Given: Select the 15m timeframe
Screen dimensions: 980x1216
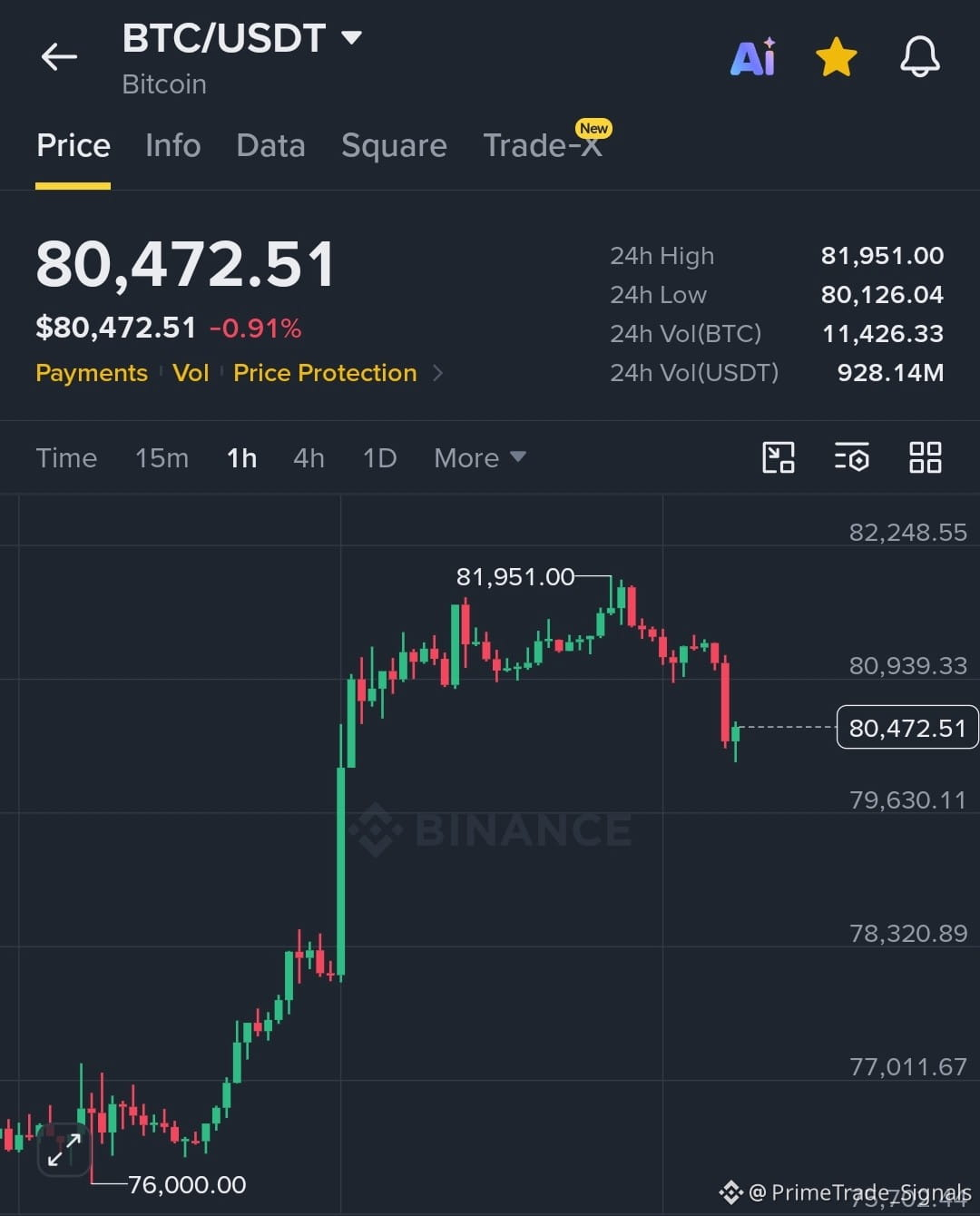Looking at the screenshot, I should [x=162, y=458].
